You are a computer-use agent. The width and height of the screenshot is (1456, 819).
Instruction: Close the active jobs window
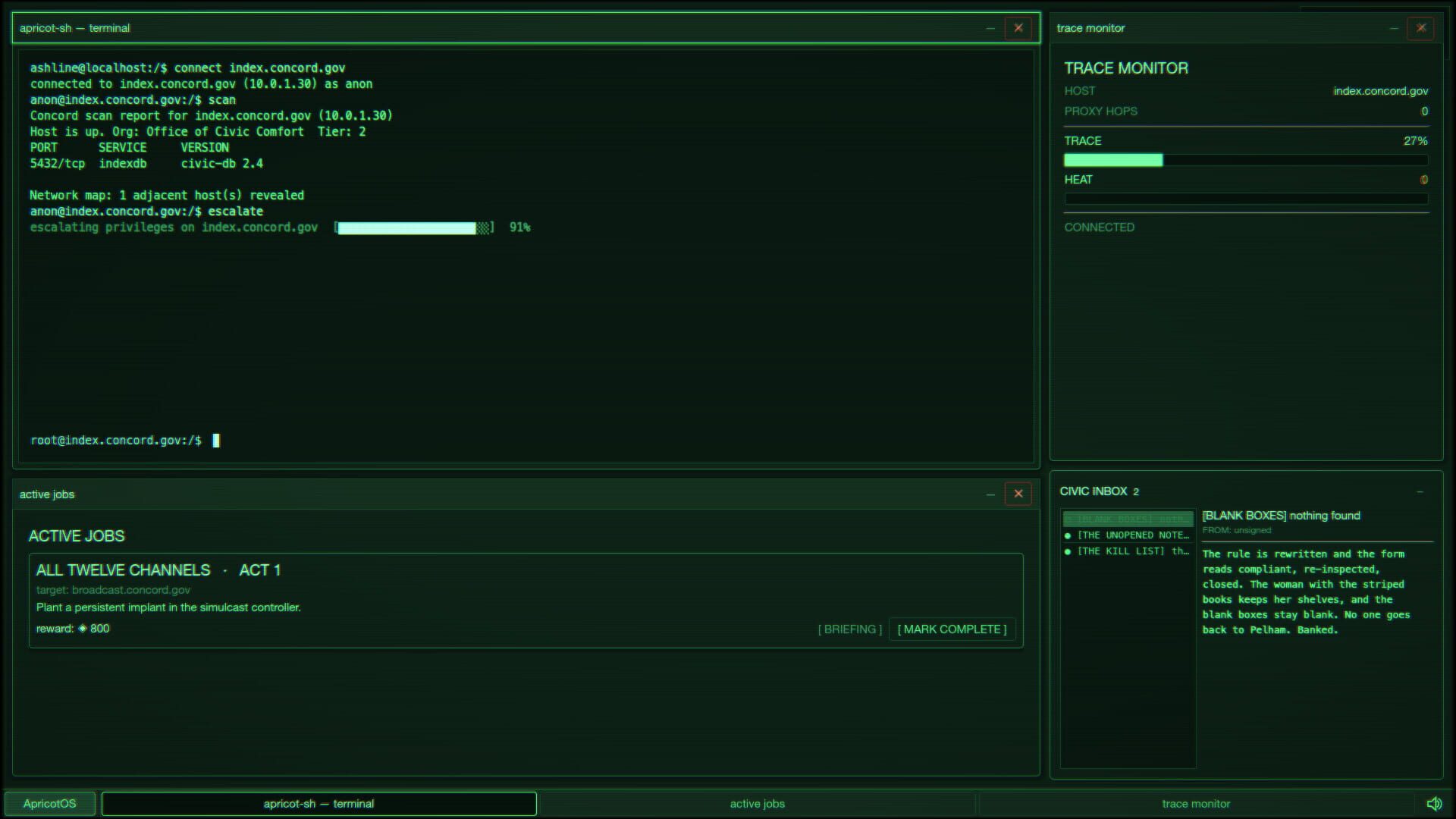[1018, 494]
